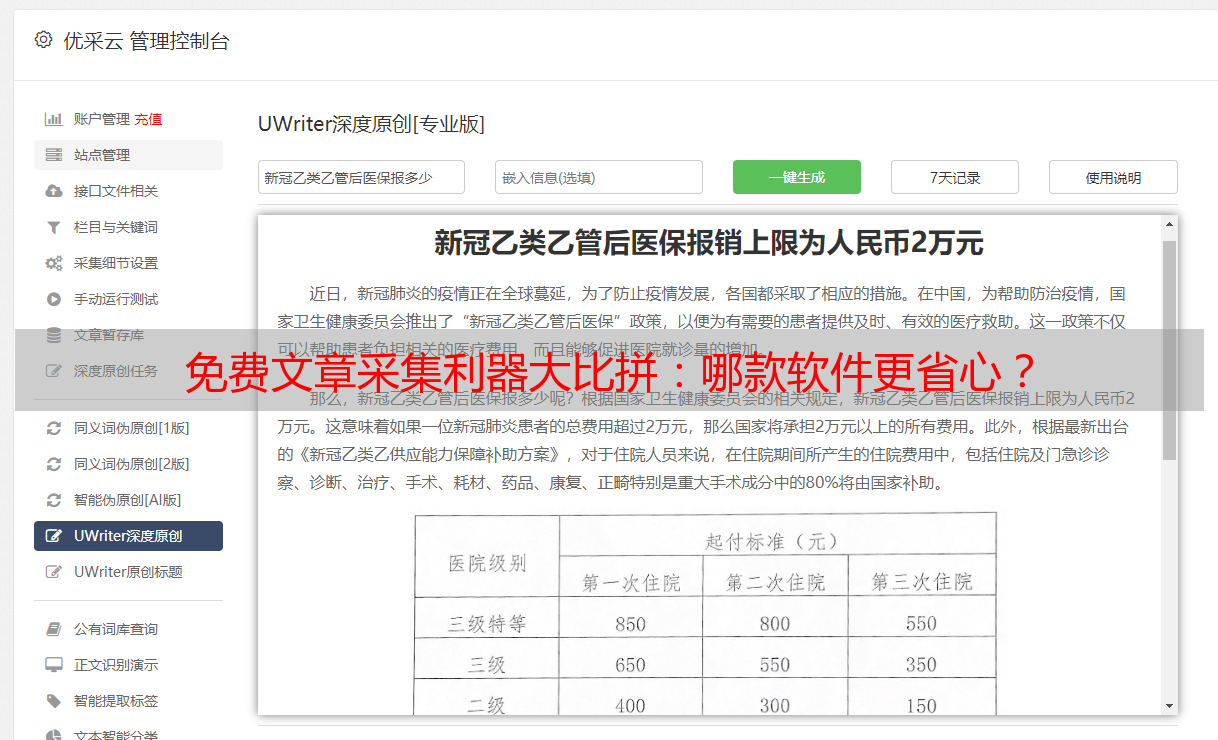
Task: Click the gear icon beside 优采云 管理控制台
Action: (43, 40)
